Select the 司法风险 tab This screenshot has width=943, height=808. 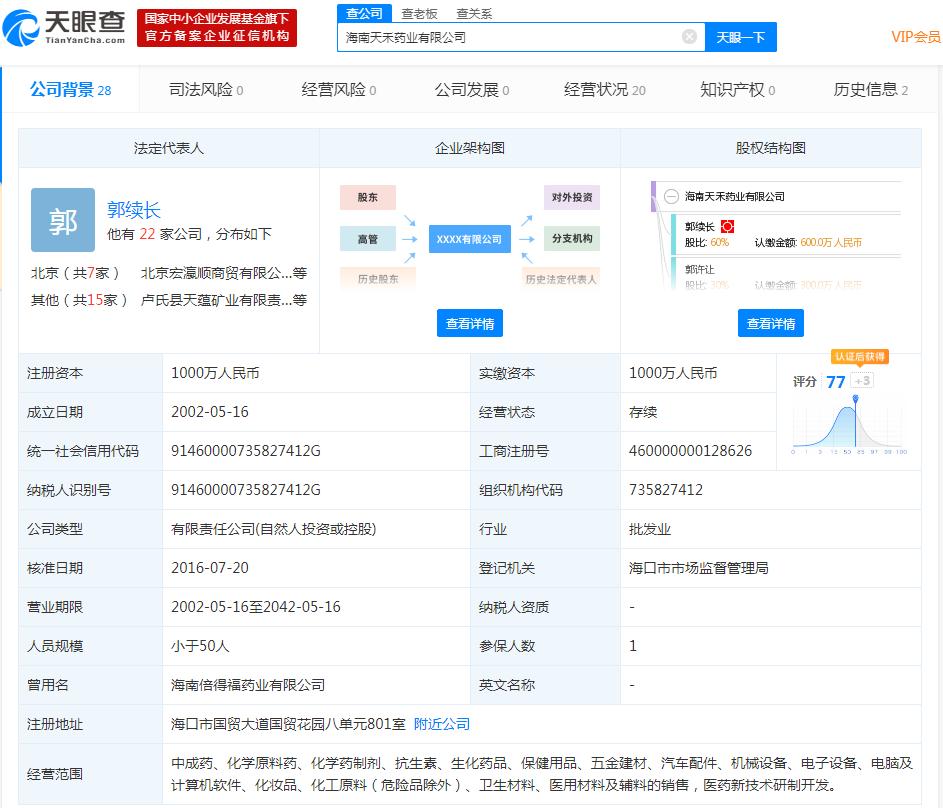(x=206, y=90)
